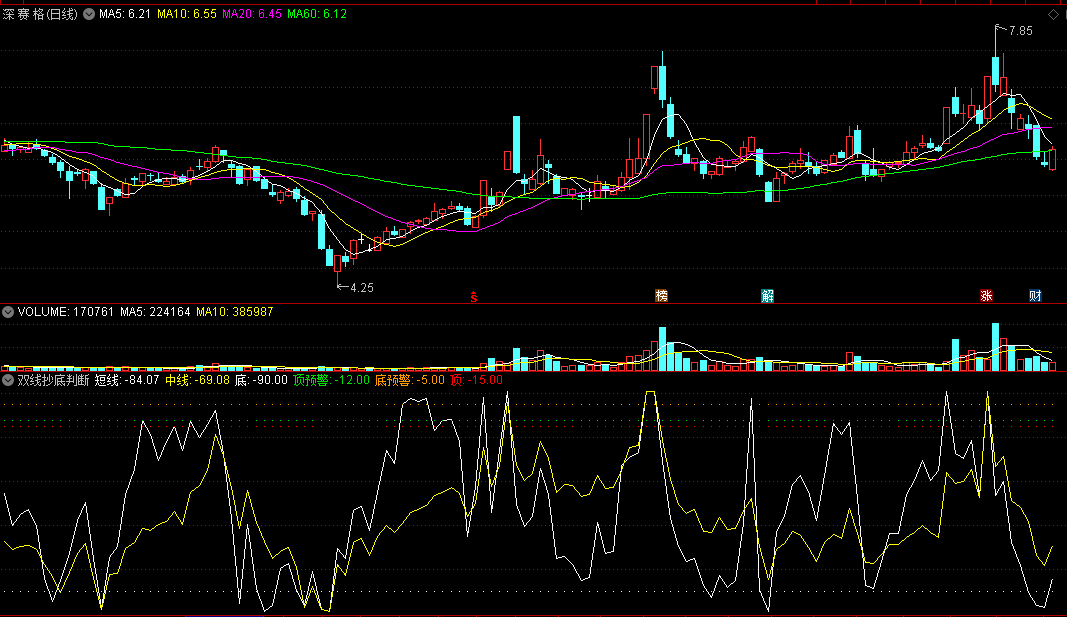The image size is (1067, 617).
Task: Click the 4.25 low price label
Action: click(x=362, y=288)
